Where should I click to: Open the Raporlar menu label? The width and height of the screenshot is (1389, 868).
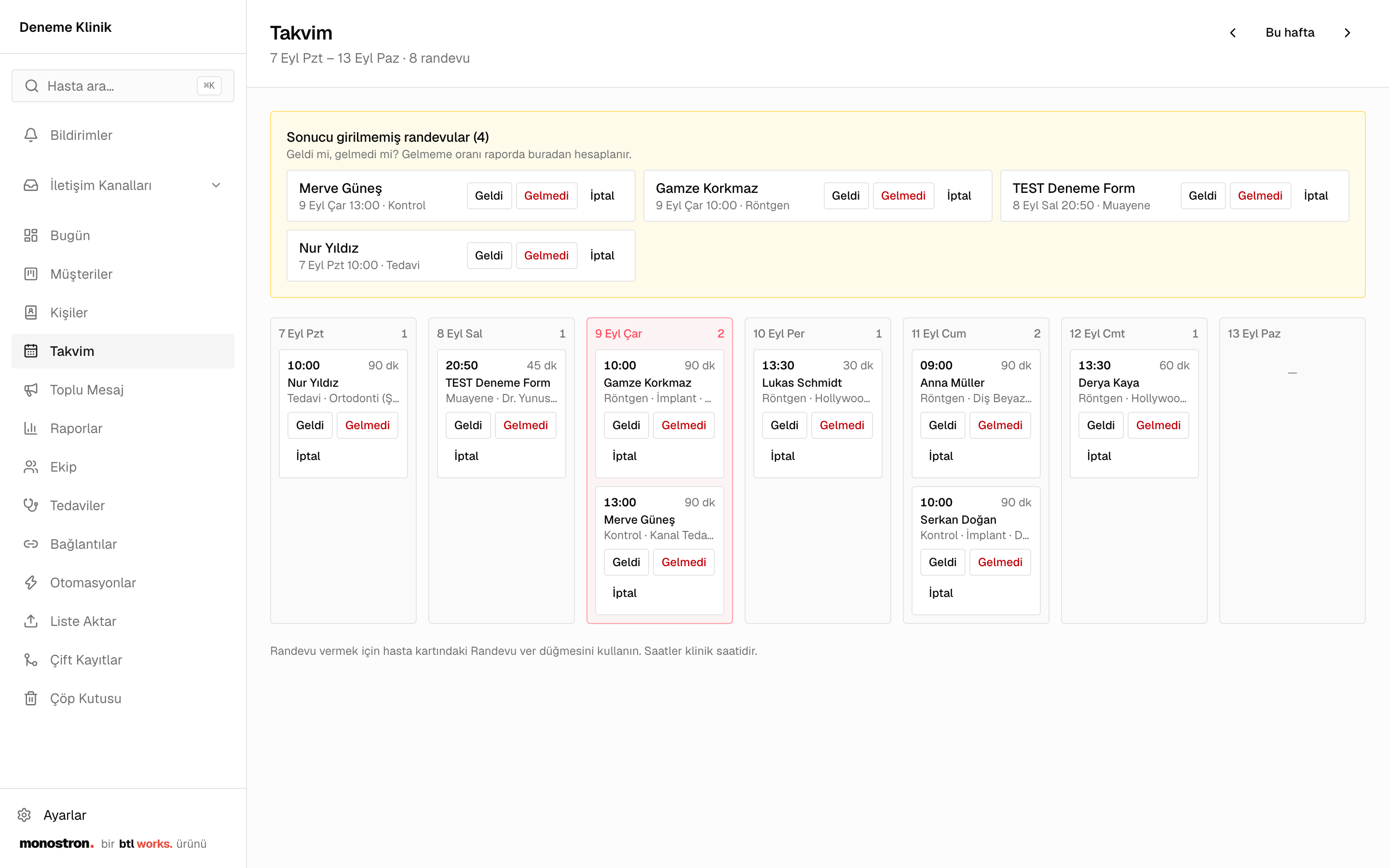76,428
